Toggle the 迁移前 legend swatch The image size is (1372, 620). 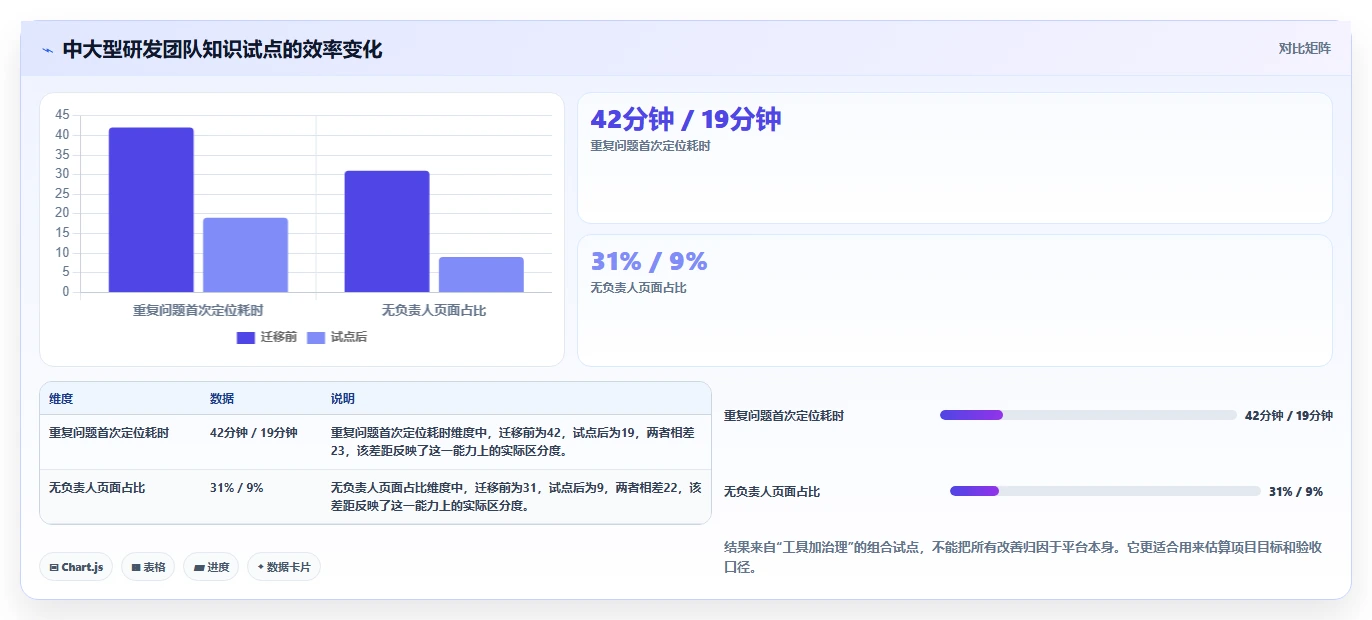click(246, 337)
